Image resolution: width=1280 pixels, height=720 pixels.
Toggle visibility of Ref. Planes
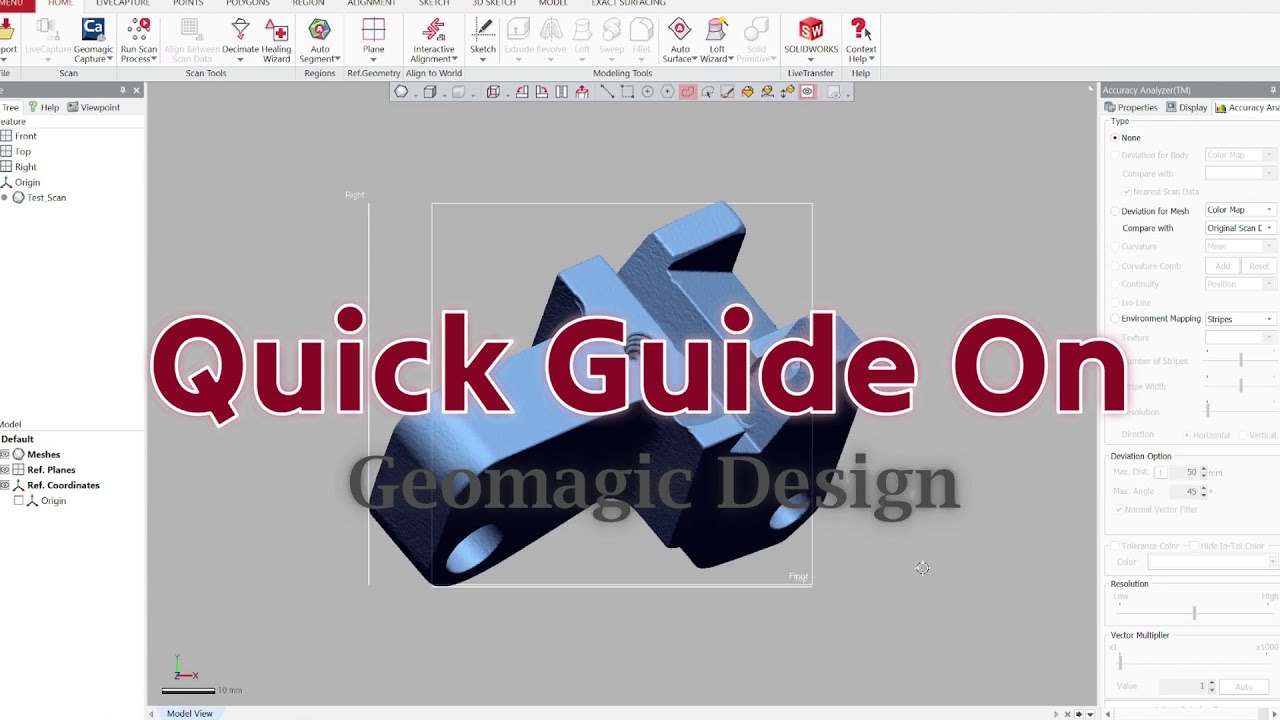[x=5, y=470]
